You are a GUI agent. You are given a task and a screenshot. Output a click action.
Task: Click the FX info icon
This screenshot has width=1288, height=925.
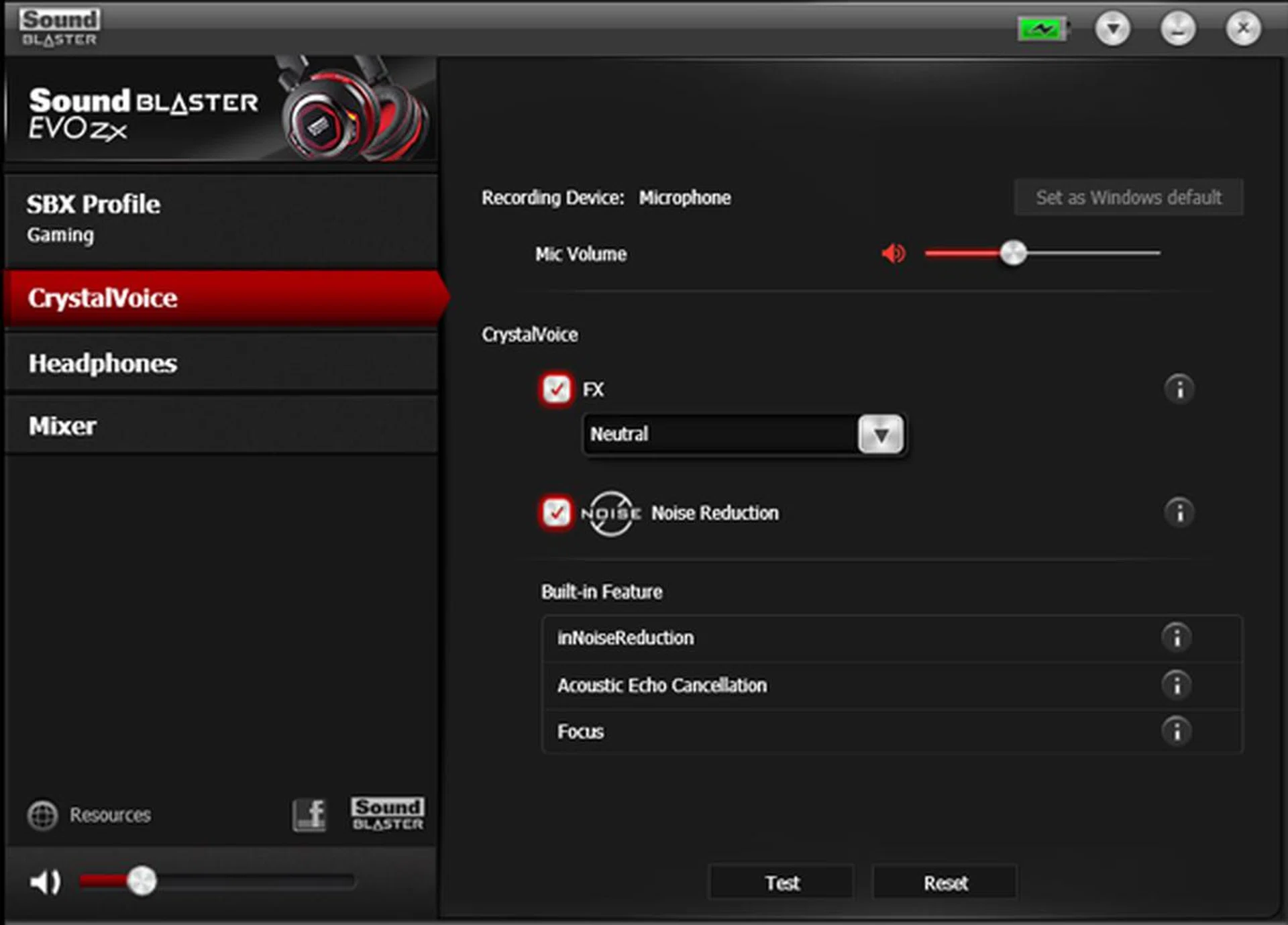[x=1179, y=389]
